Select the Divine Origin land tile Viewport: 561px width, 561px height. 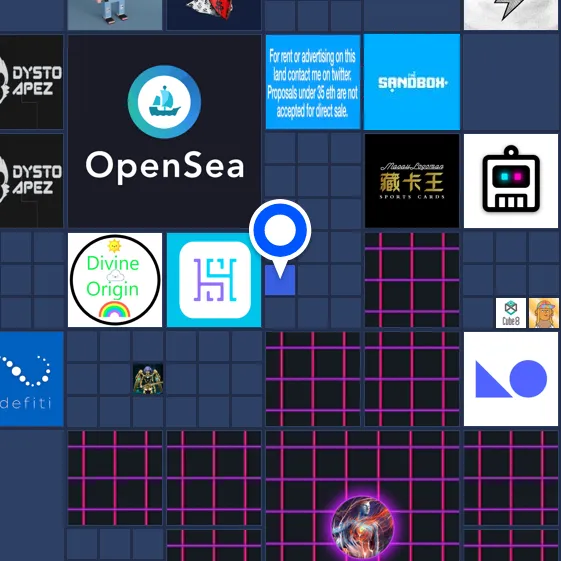[x=115, y=280]
